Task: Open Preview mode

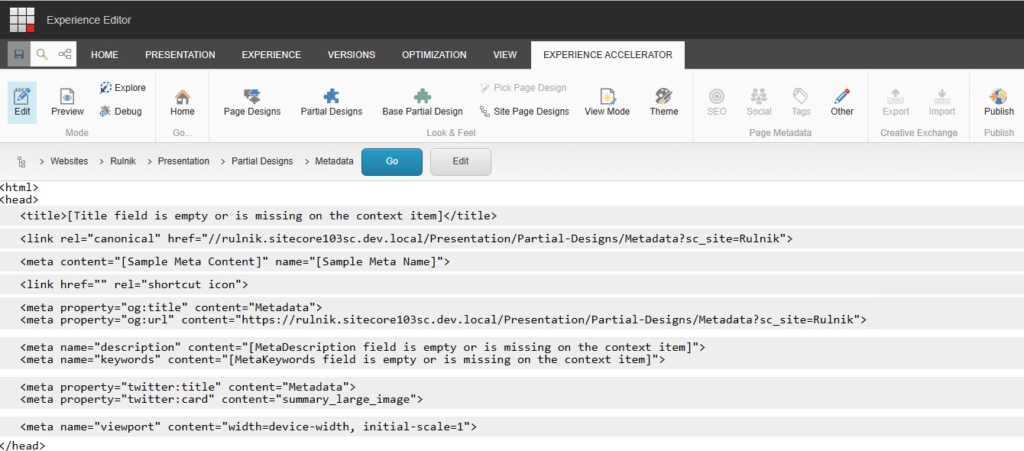Action: coord(67,102)
